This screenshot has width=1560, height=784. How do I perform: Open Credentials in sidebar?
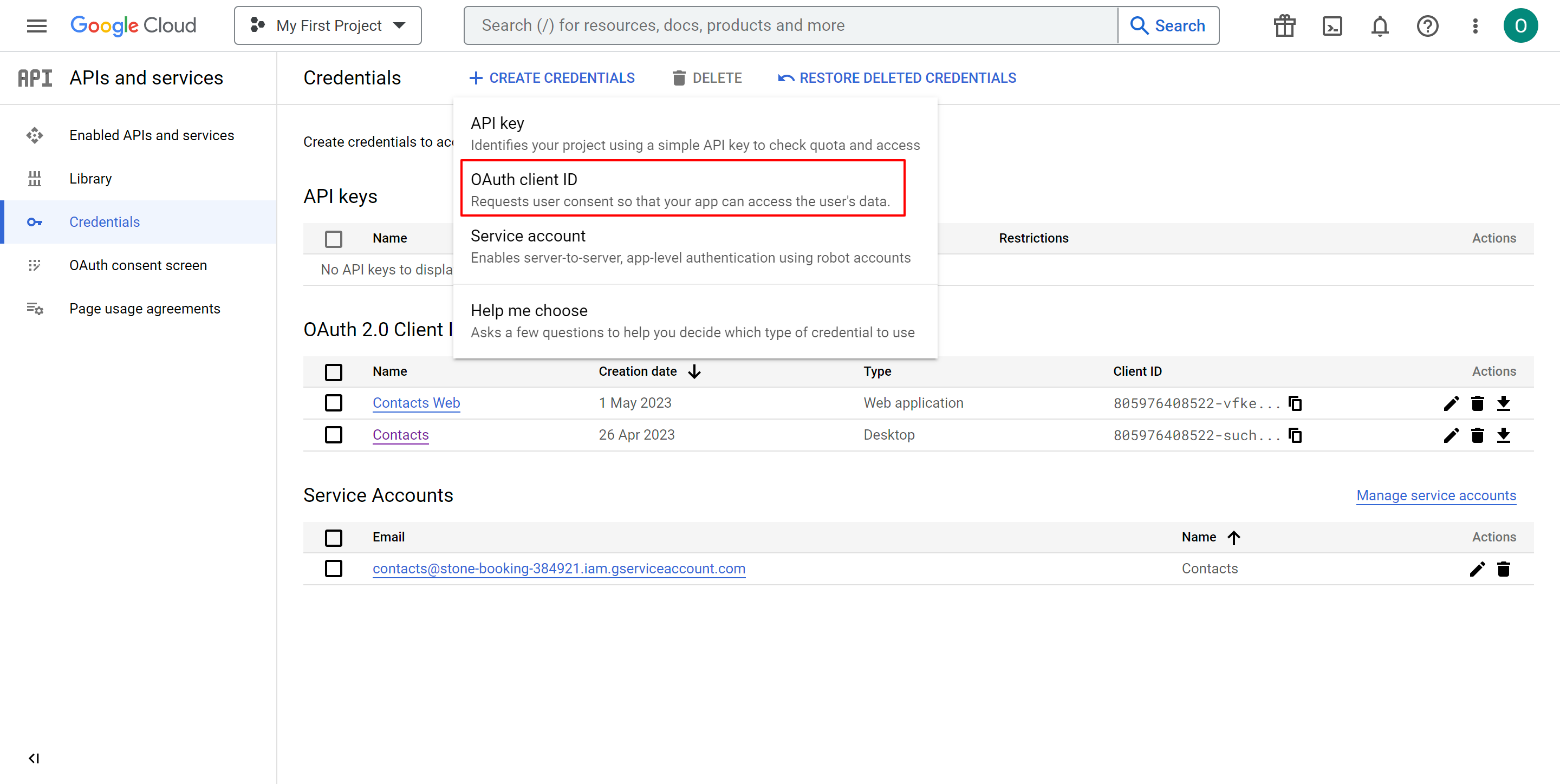139,222
